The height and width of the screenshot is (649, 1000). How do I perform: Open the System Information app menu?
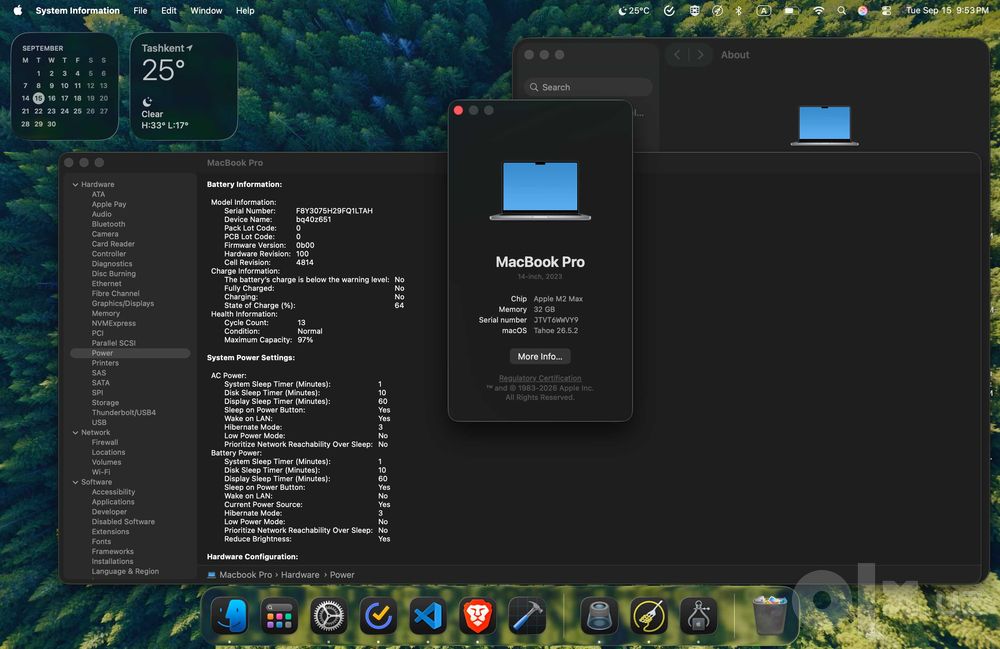click(77, 10)
